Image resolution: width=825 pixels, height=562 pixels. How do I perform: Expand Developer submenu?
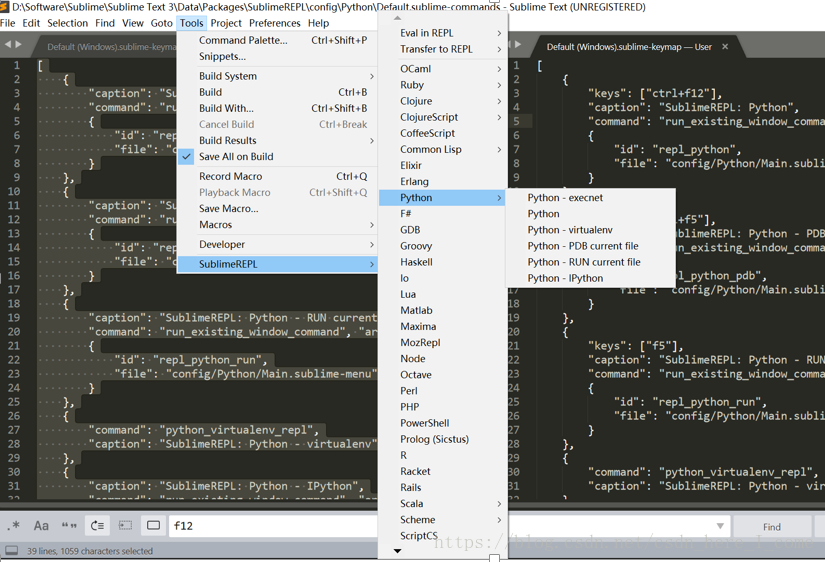[x=278, y=245]
